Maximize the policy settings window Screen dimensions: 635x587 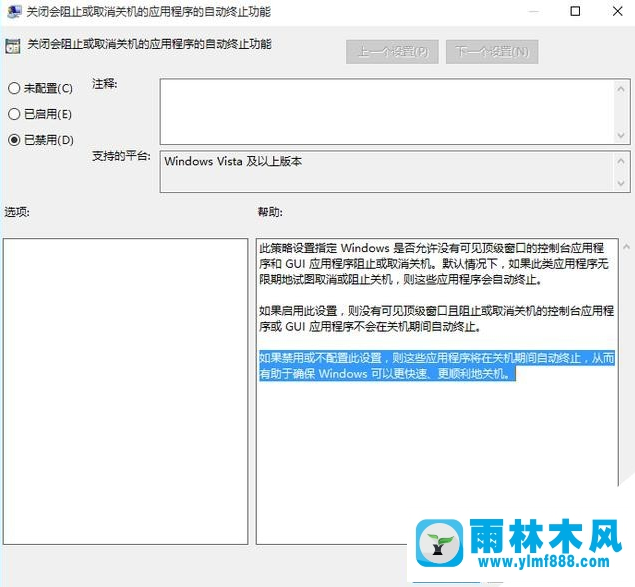[x=575, y=11]
